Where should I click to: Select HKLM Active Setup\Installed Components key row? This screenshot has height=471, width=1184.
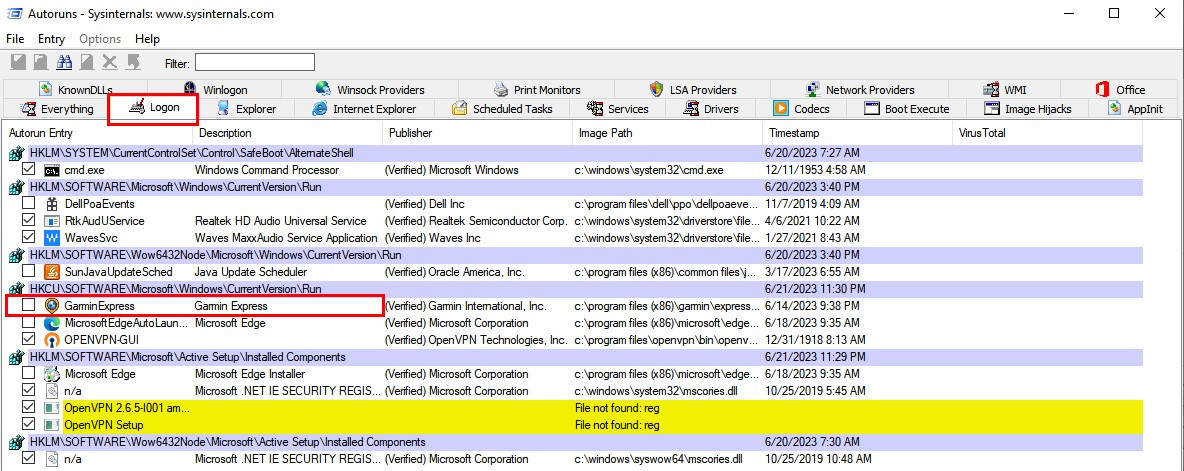pyautogui.click(x=574, y=357)
